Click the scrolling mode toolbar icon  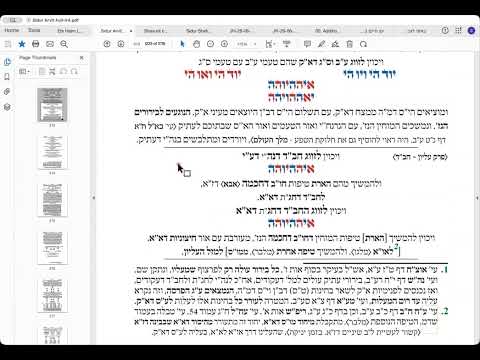point(286,44)
